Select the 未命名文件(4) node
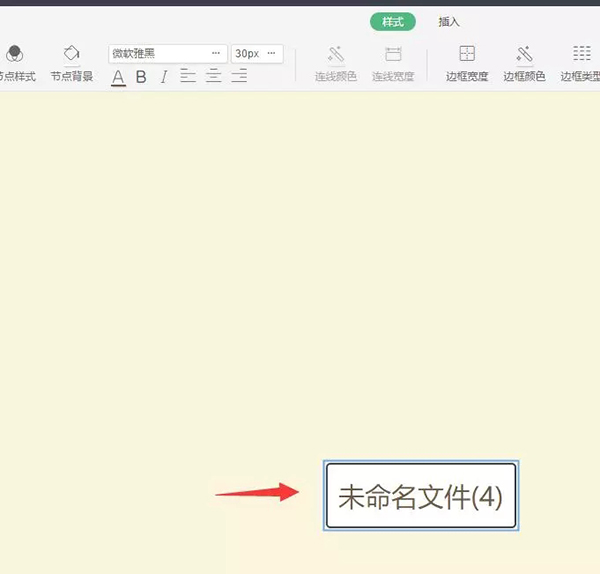 421,496
